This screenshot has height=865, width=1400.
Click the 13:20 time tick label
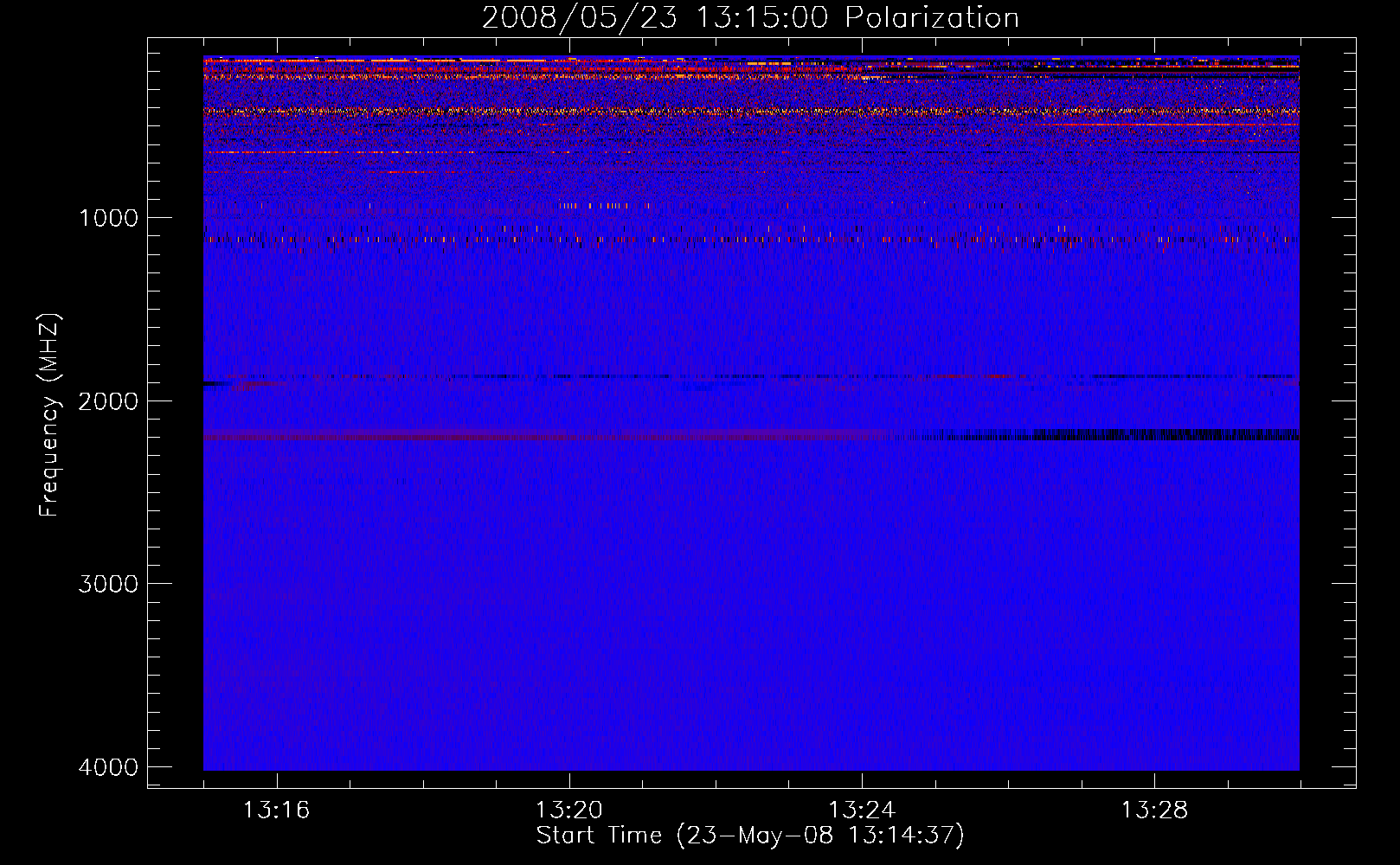coord(569,811)
